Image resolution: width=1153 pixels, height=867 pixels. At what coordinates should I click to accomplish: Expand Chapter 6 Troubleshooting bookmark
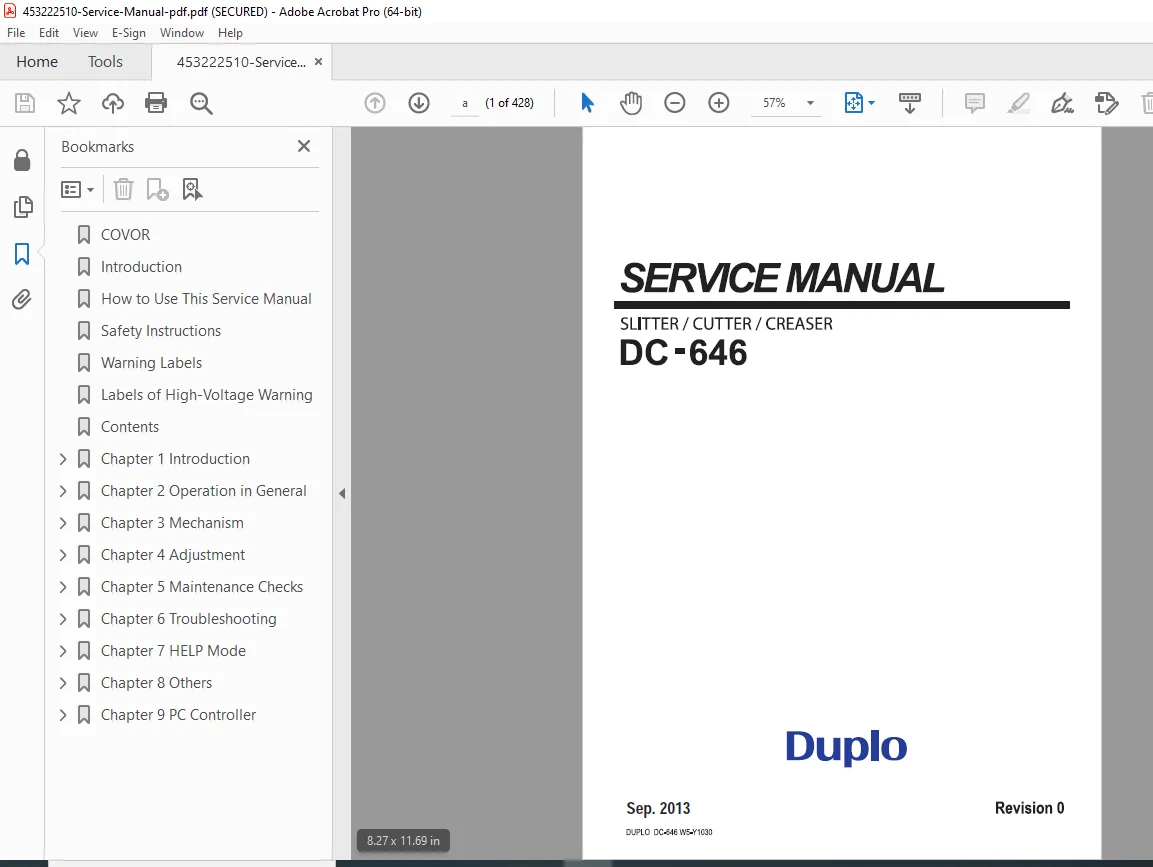pos(63,619)
